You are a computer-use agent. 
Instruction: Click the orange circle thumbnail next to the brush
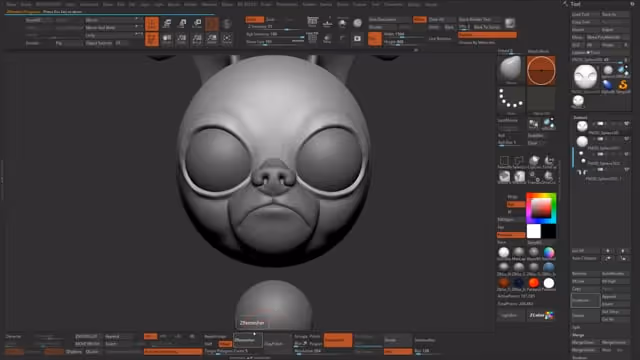541,71
